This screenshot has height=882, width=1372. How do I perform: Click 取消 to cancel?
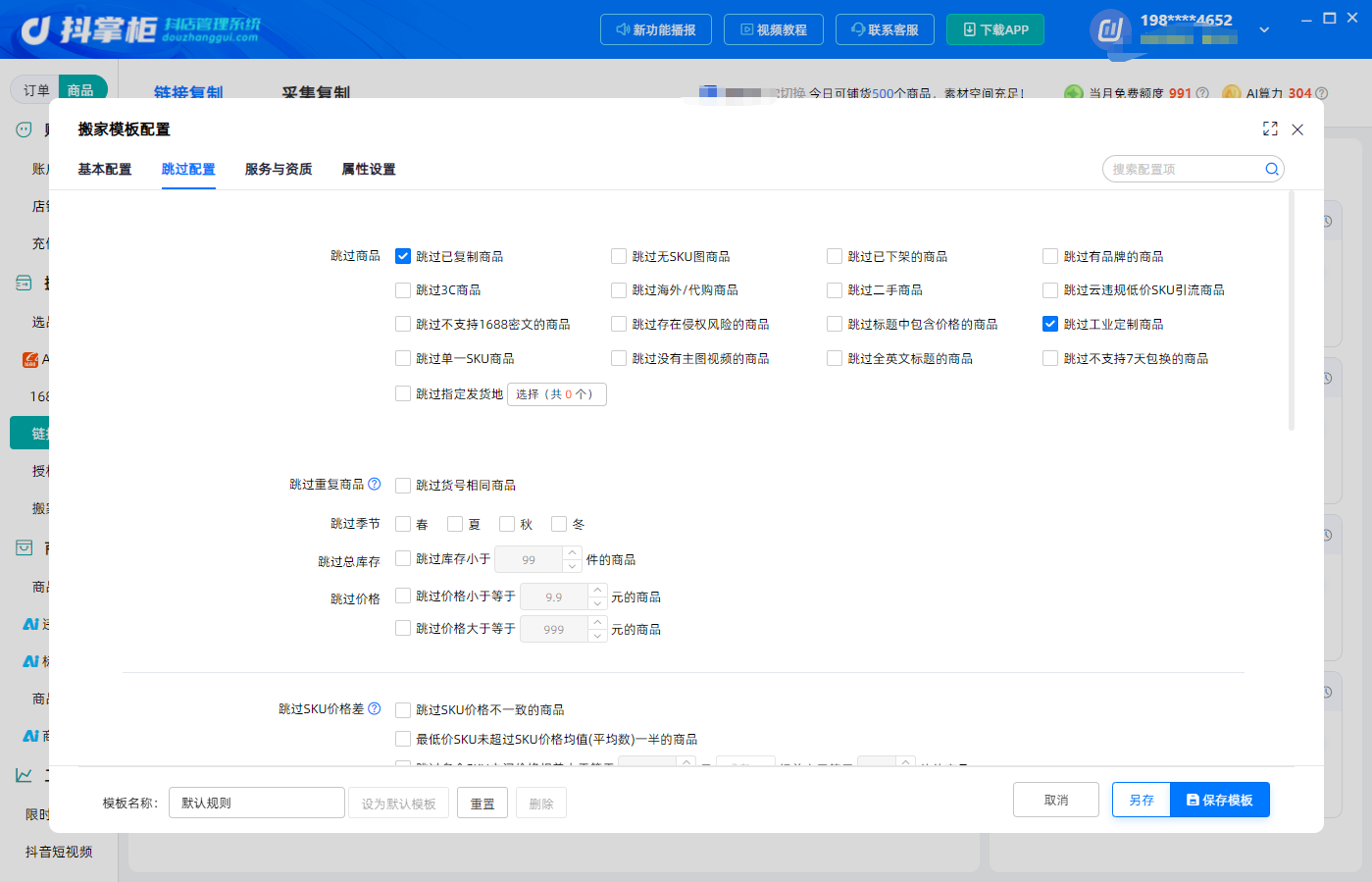click(x=1056, y=800)
